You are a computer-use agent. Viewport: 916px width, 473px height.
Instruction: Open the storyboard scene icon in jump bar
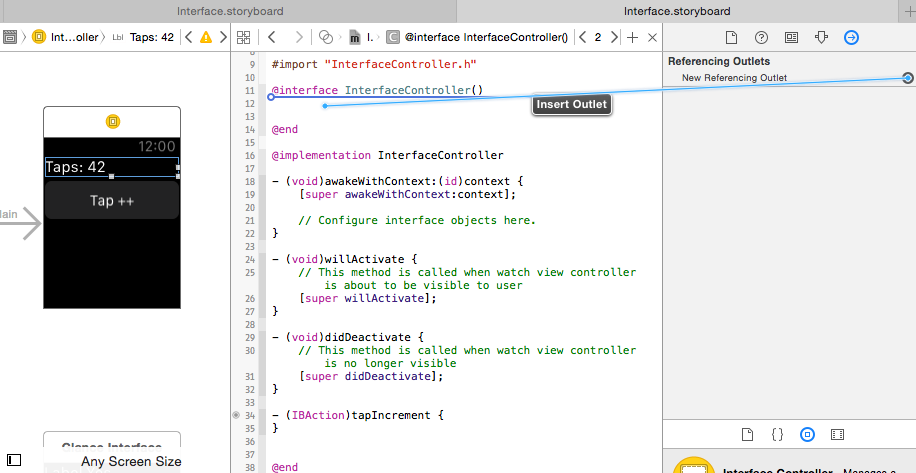(10, 37)
